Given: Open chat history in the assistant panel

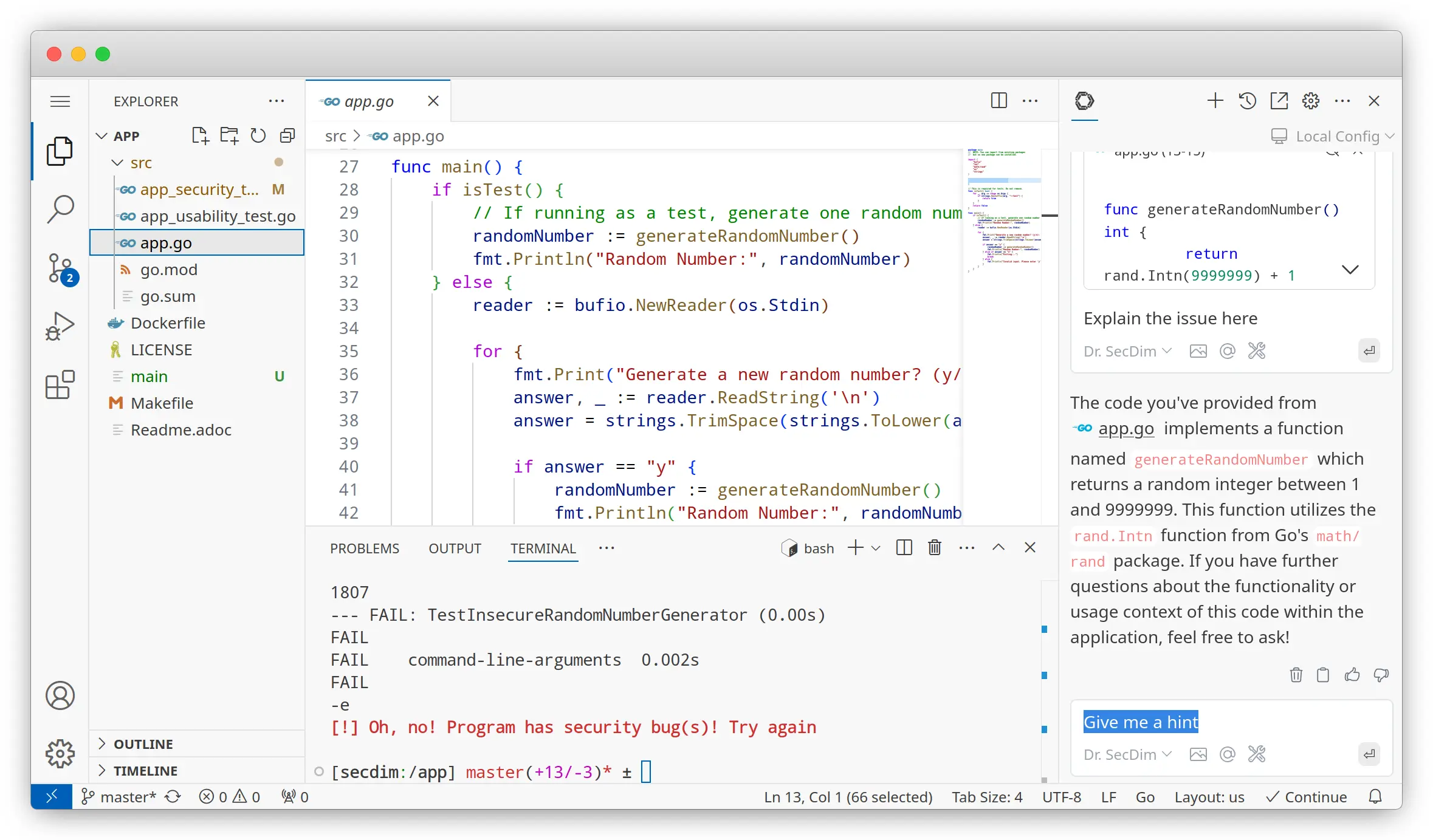Looking at the screenshot, I should (x=1247, y=101).
